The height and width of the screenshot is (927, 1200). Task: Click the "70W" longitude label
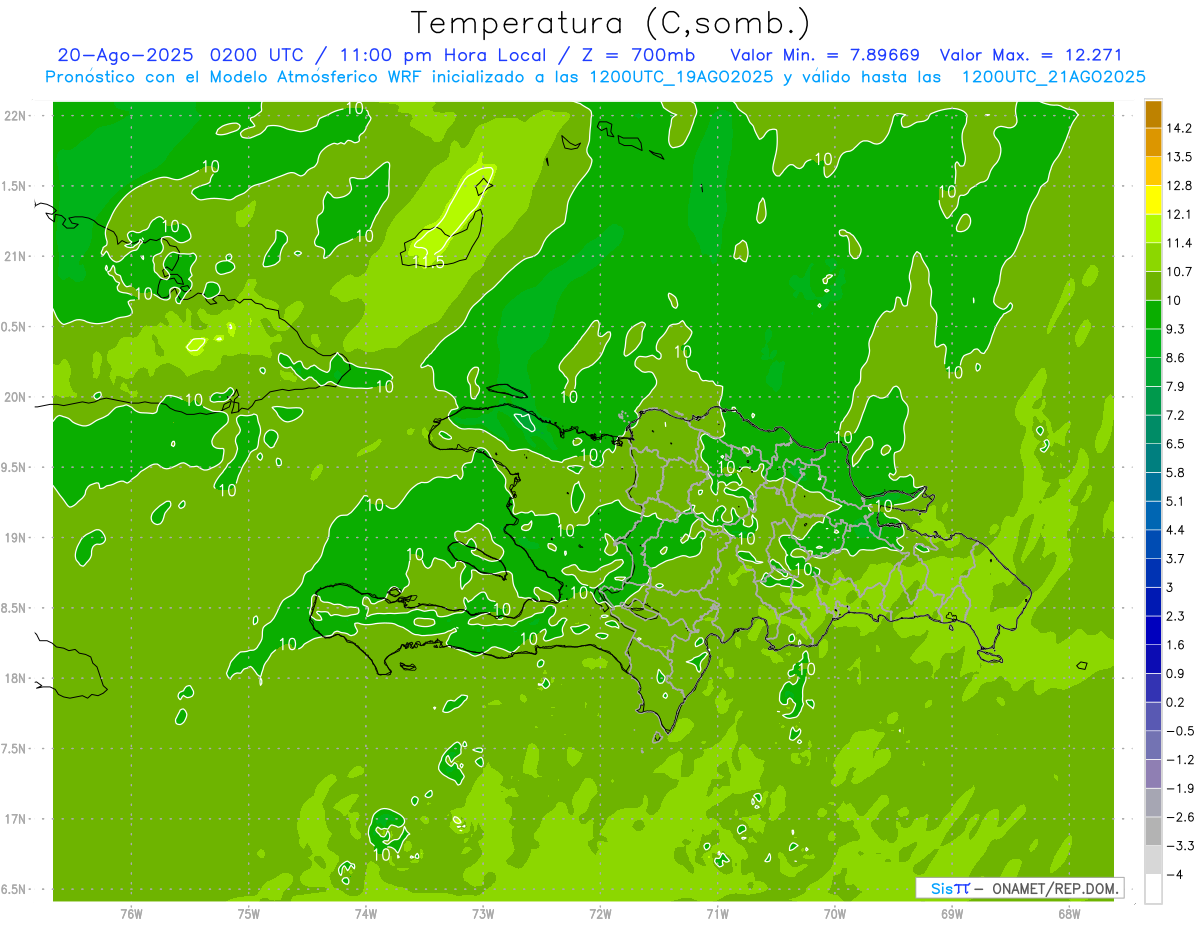[835, 913]
